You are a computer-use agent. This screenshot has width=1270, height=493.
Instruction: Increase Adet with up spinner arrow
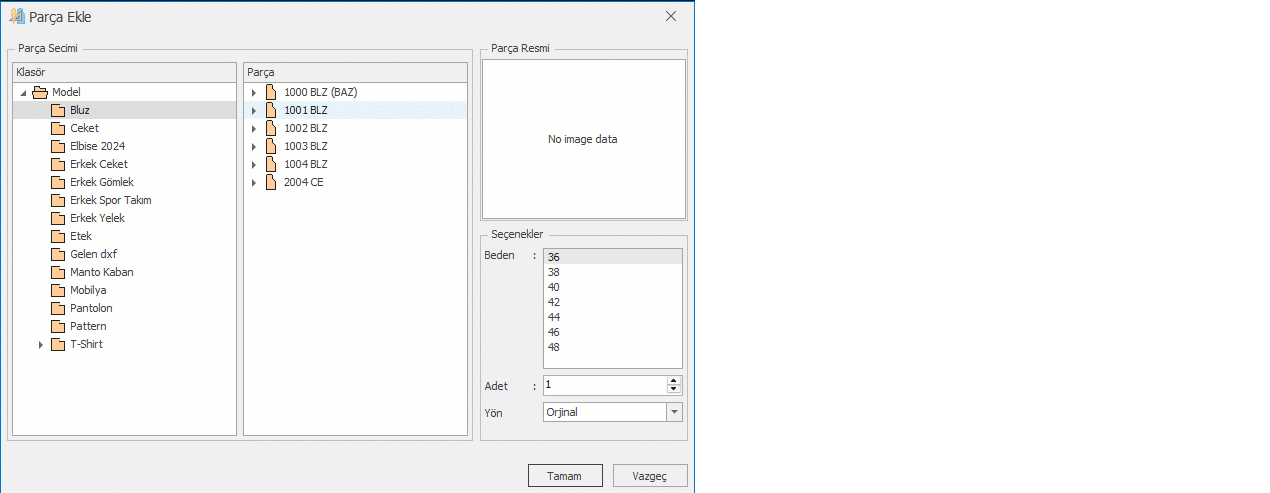(674, 380)
